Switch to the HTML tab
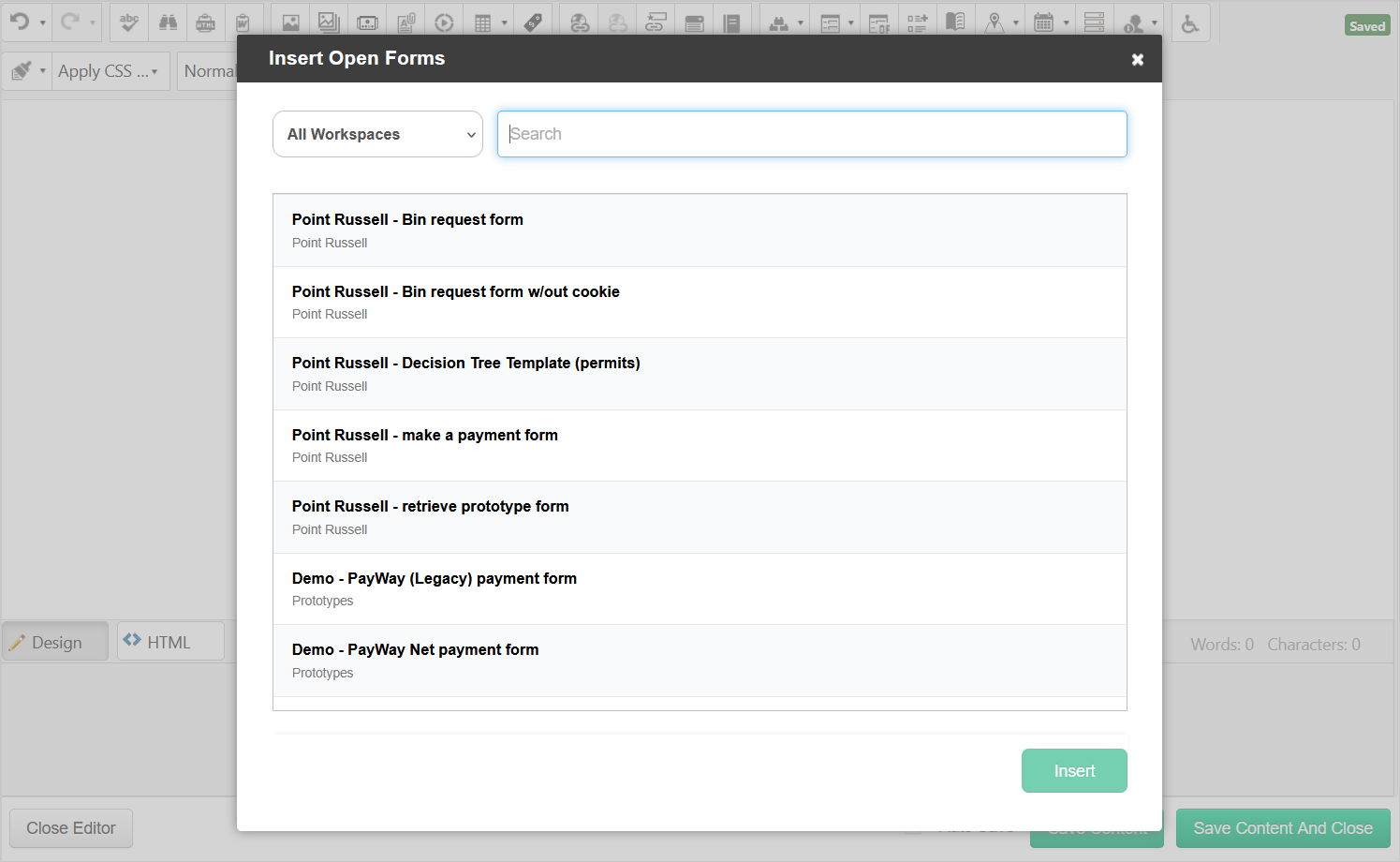 click(169, 641)
